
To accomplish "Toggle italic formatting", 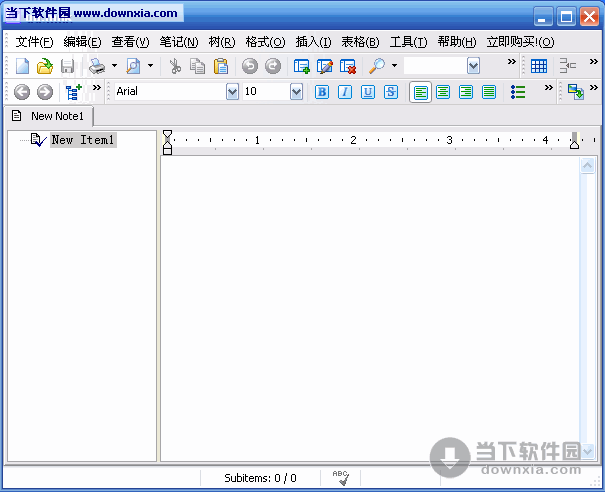I will pyautogui.click(x=345, y=92).
